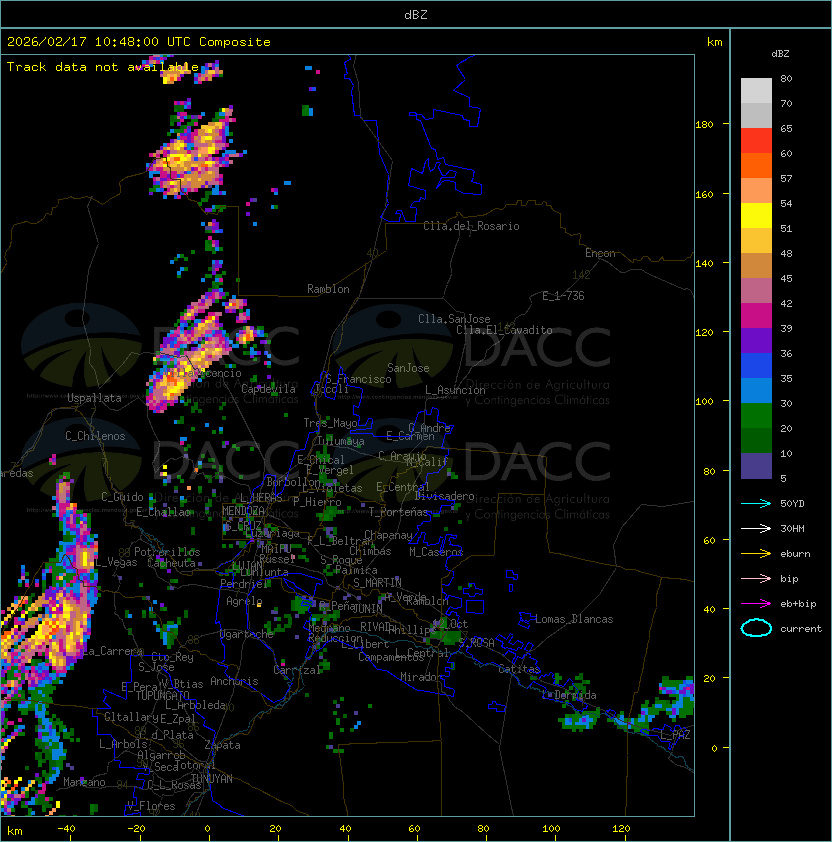Click the 'Ugarteche' map label
832x842 pixels.
point(247,635)
